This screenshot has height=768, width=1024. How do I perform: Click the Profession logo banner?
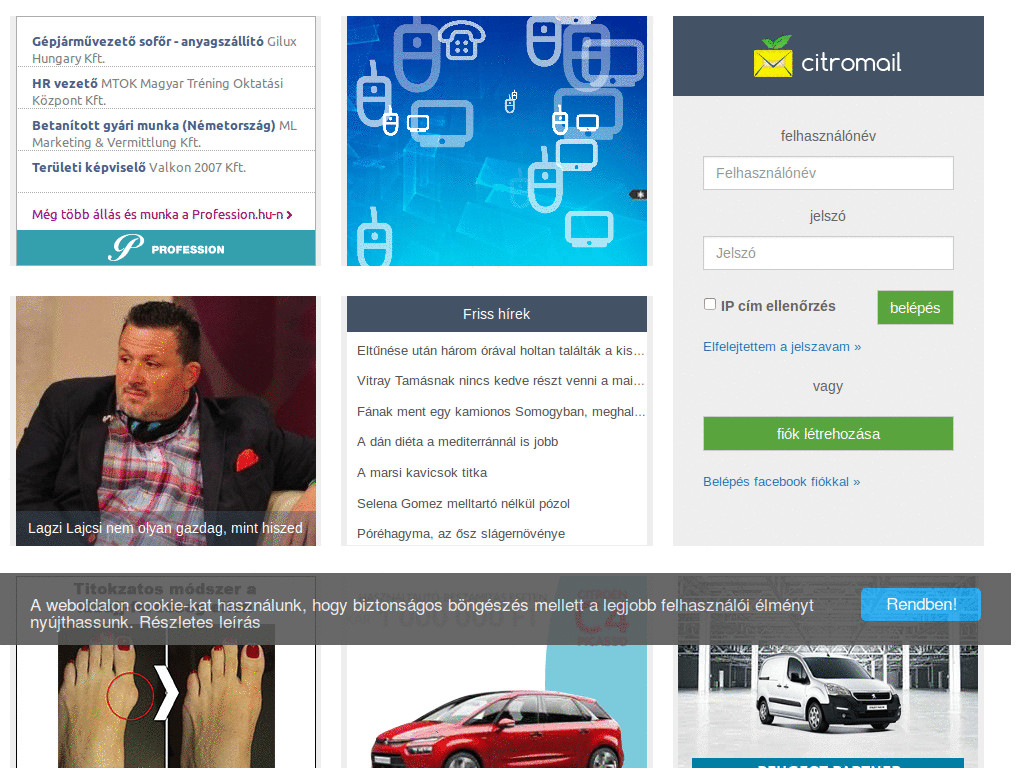[166, 248]
